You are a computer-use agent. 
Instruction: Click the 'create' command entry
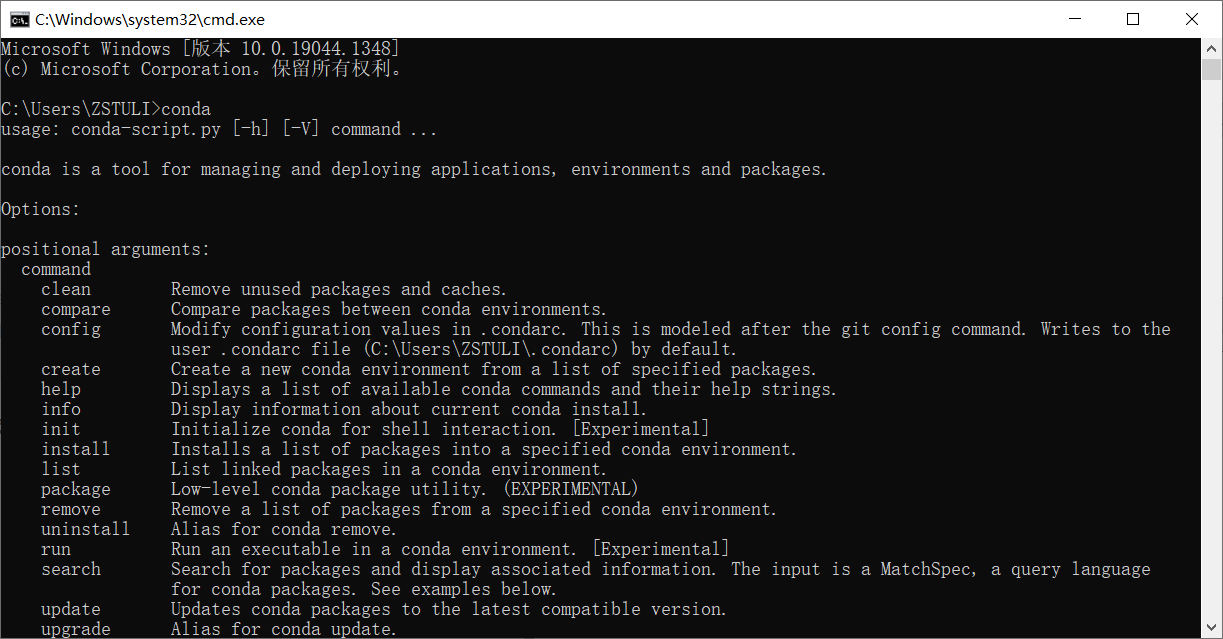[x=71, y=369]
